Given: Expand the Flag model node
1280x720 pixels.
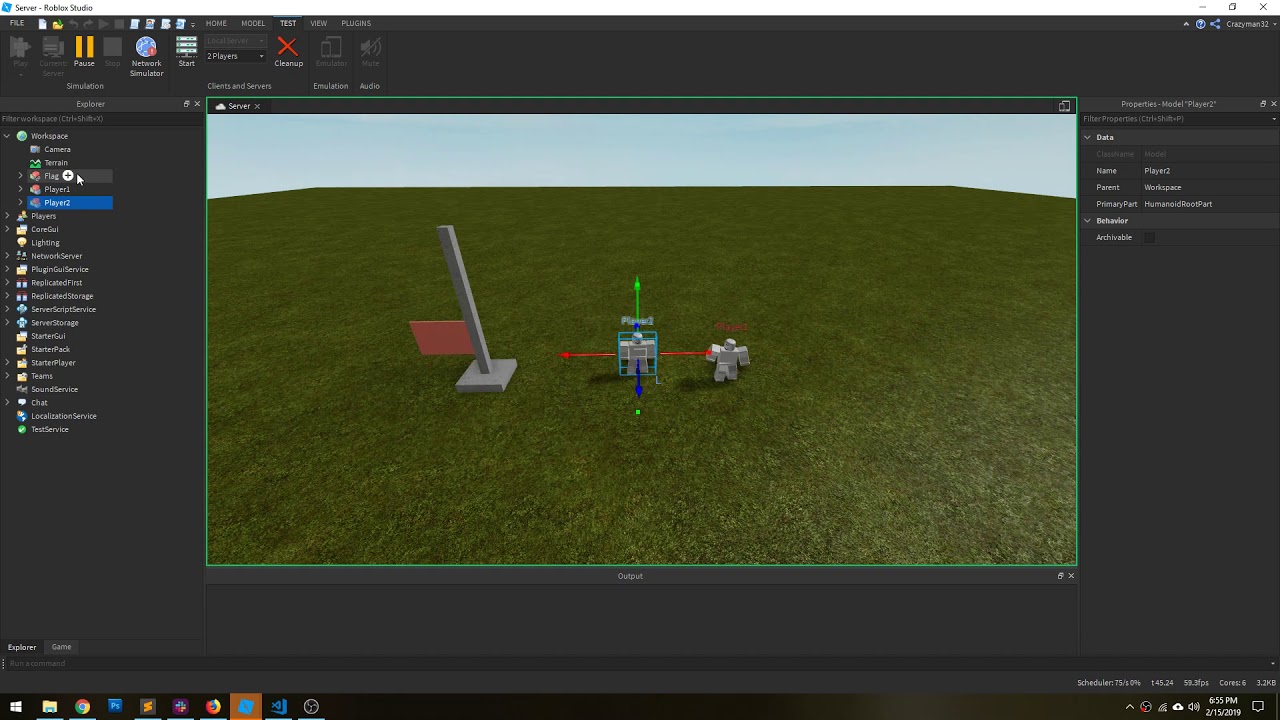Looking at the screenshot, I should pyautogui.click(x=20, y=176).
